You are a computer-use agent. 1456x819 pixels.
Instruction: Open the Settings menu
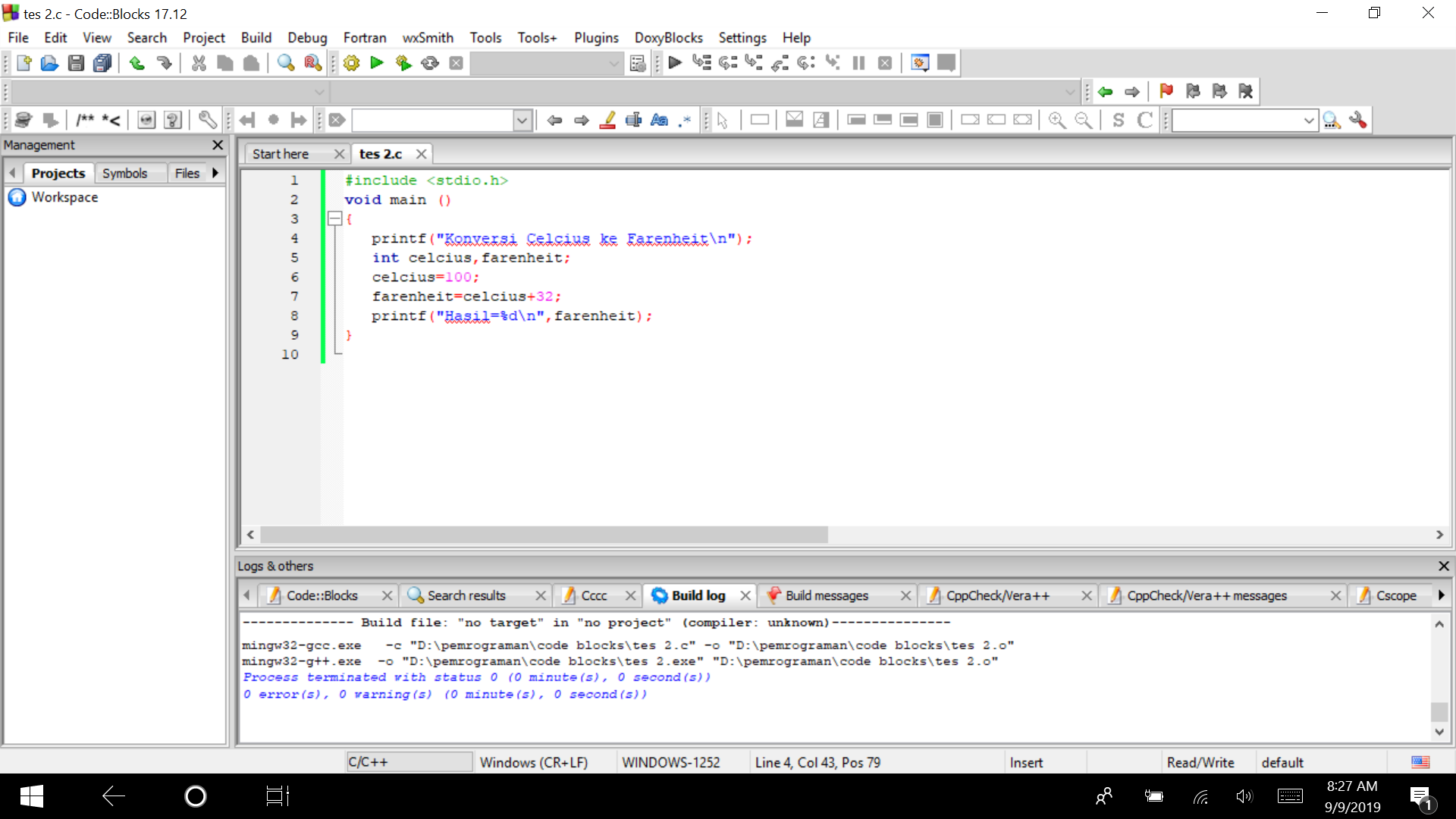tap(742, 37)
